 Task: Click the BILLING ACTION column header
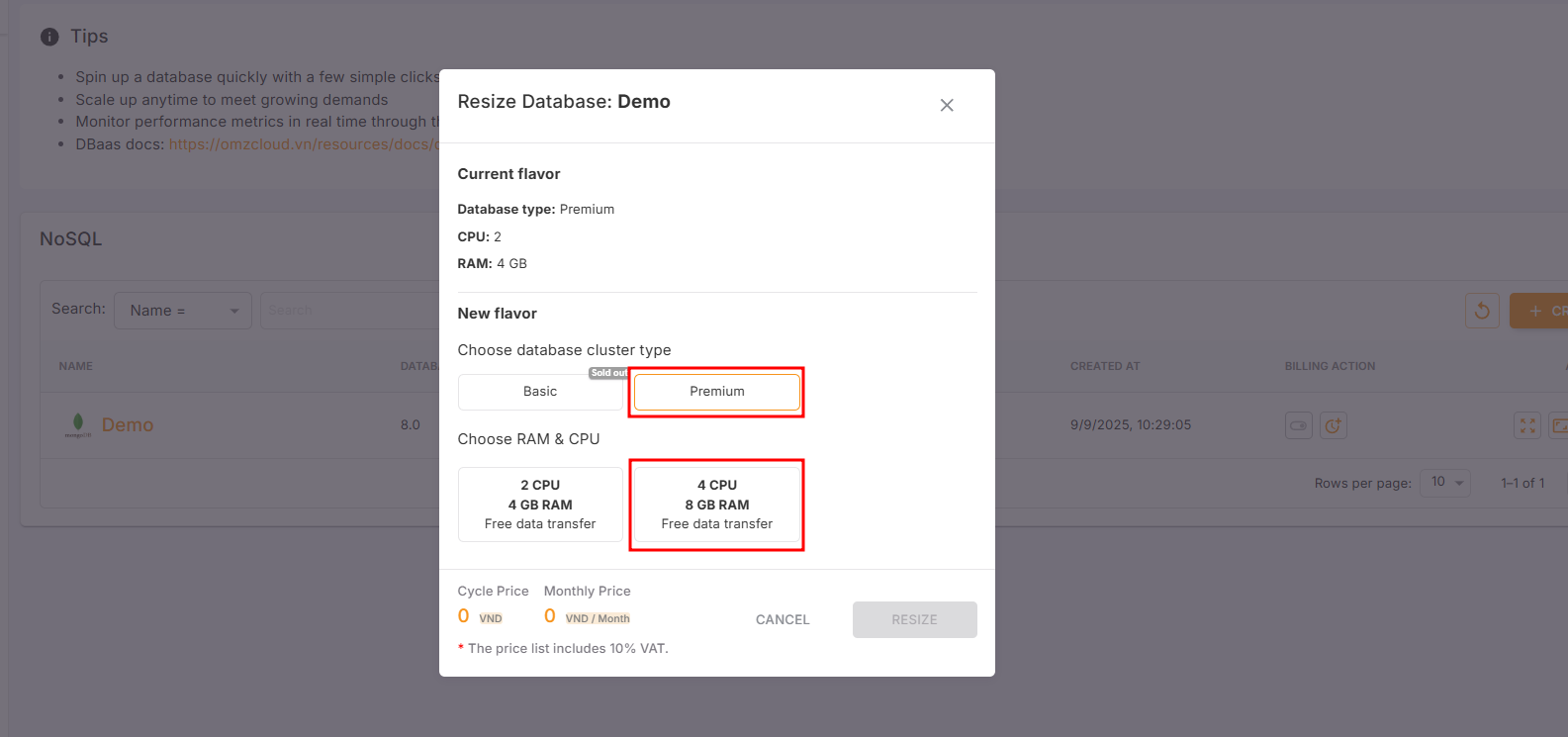(1330, 366)
